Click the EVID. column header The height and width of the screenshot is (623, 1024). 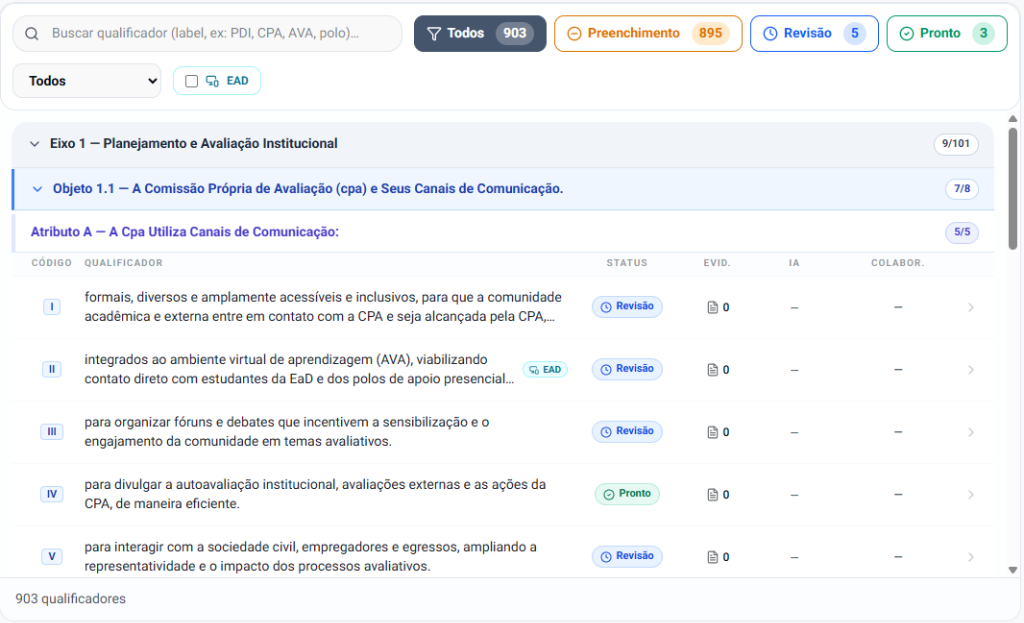click(x=717, y=263)
